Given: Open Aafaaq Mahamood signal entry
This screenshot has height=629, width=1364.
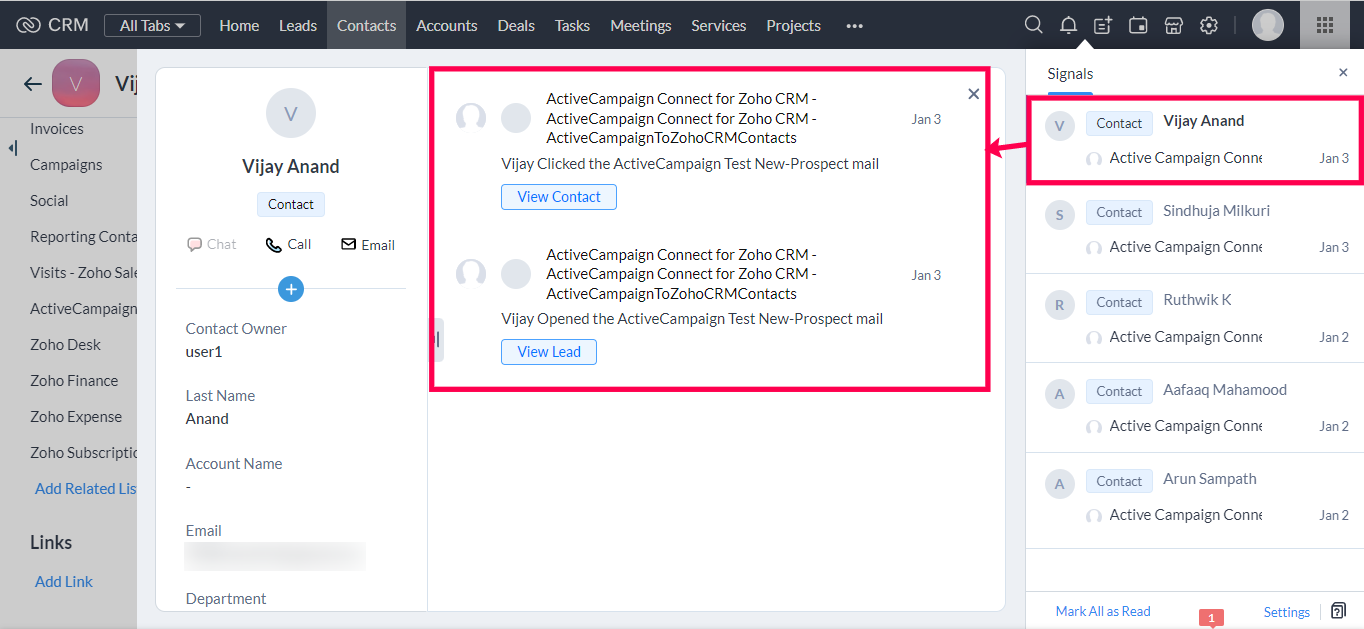Looking at the screenshot, I should pos(1194,408).
